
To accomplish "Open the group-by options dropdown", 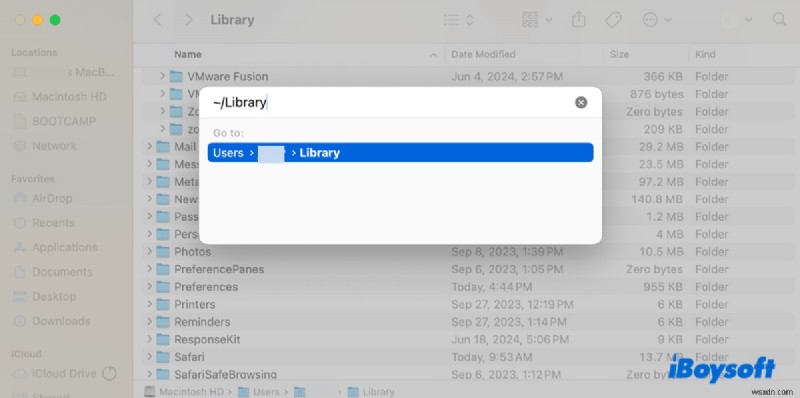I will point(537,20).
